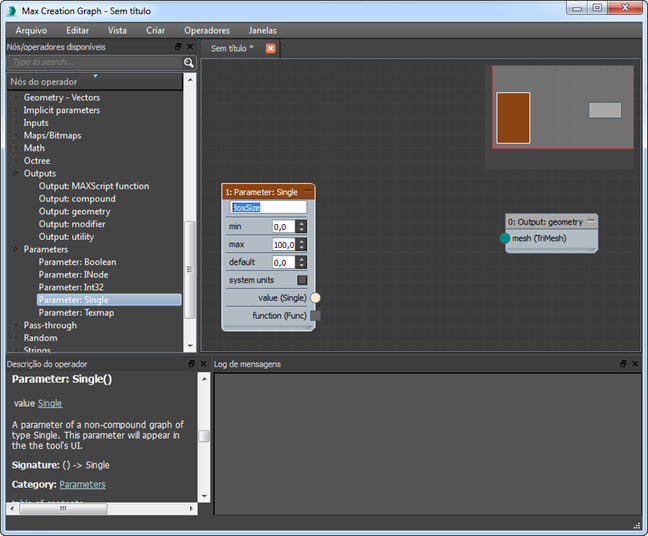Expand the Math tree category
This screenshot has height=536, width=648.
(x=15, y=148)
